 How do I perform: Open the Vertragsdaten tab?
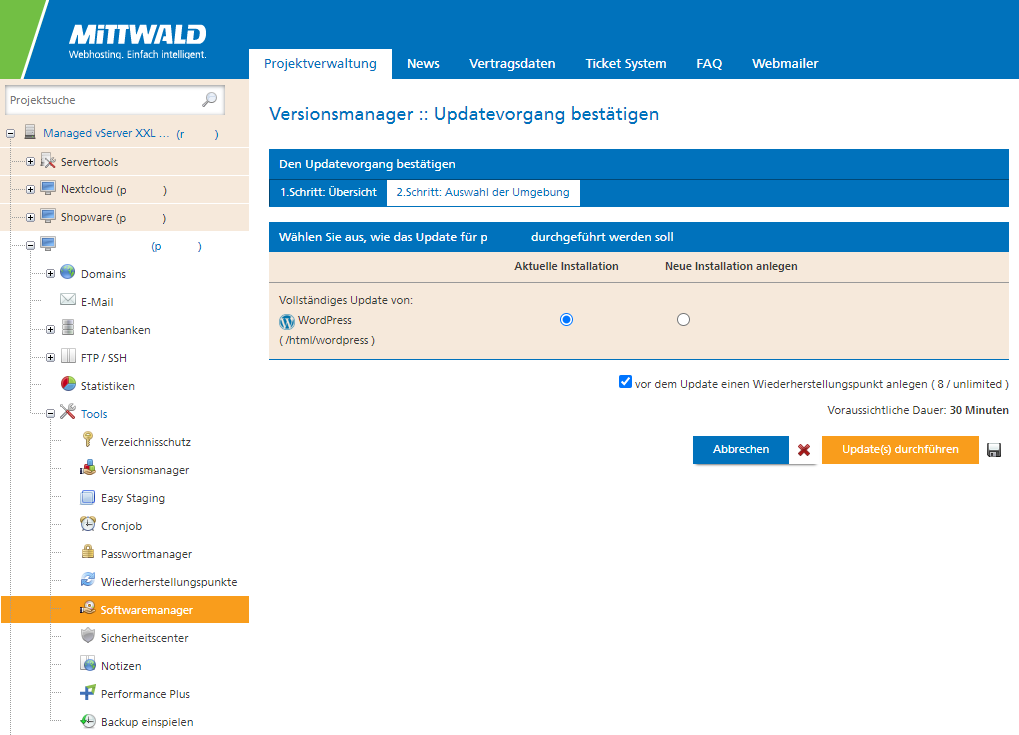[512, 64]
